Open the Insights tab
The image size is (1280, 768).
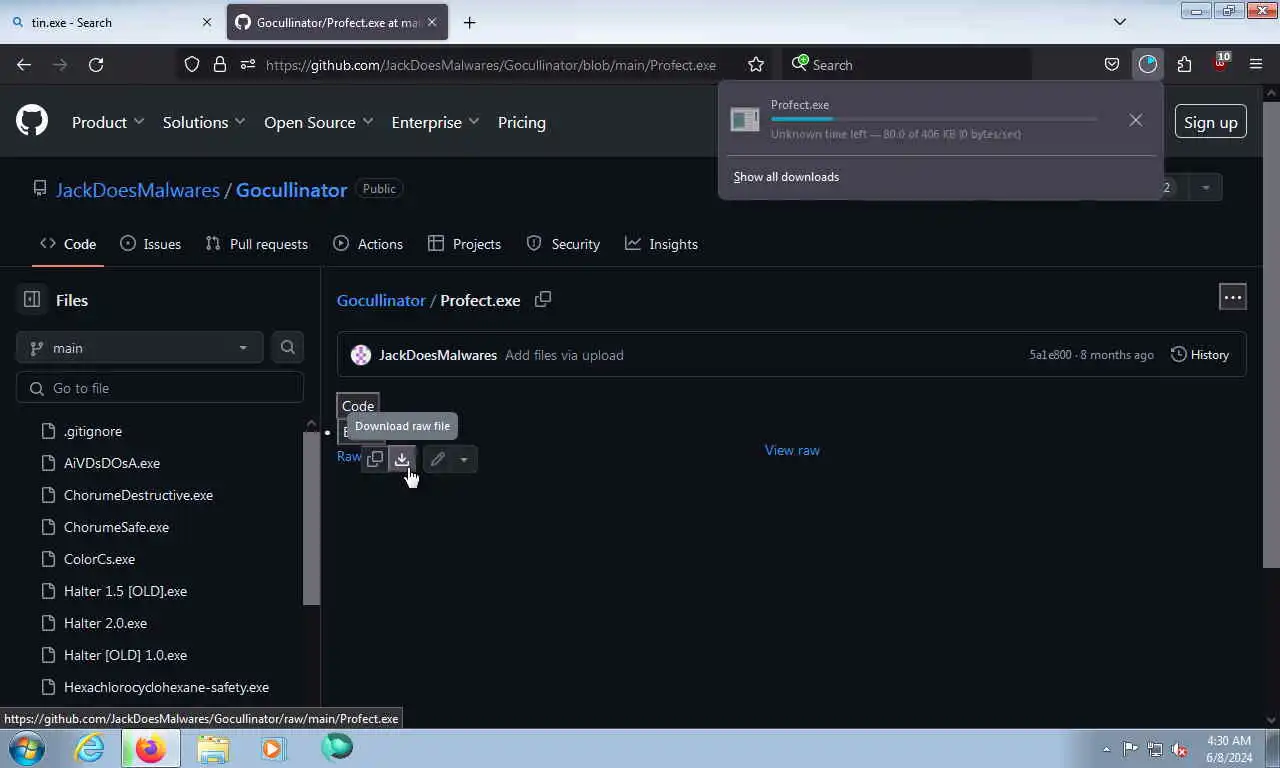661,244
